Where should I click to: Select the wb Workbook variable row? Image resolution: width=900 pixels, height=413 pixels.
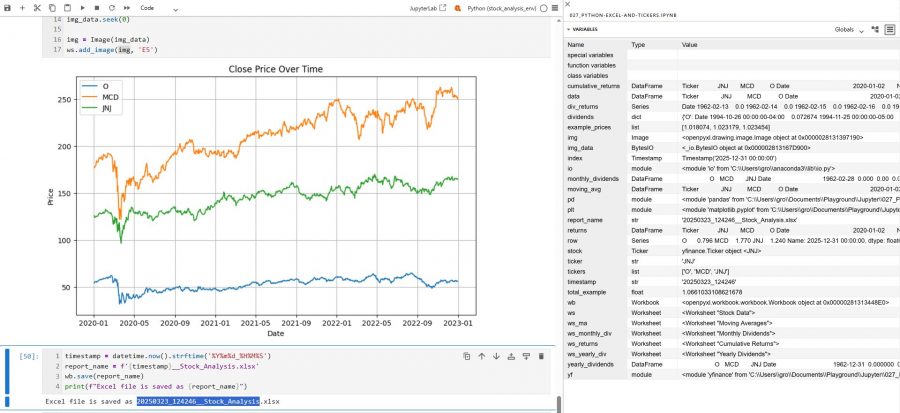(x=732, y=302)
